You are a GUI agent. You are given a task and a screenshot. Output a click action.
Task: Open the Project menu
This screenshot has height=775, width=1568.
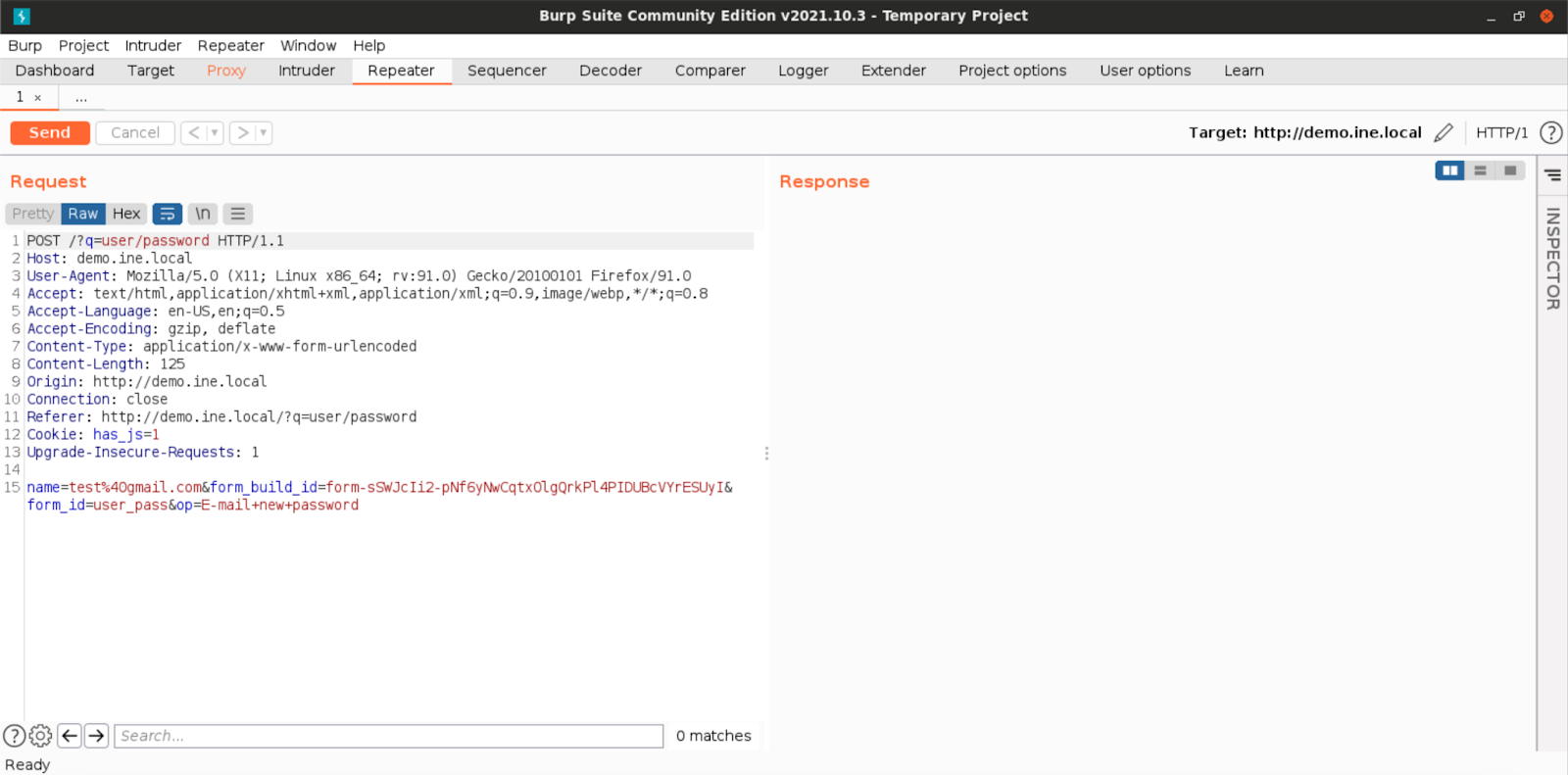pos(83,45)
